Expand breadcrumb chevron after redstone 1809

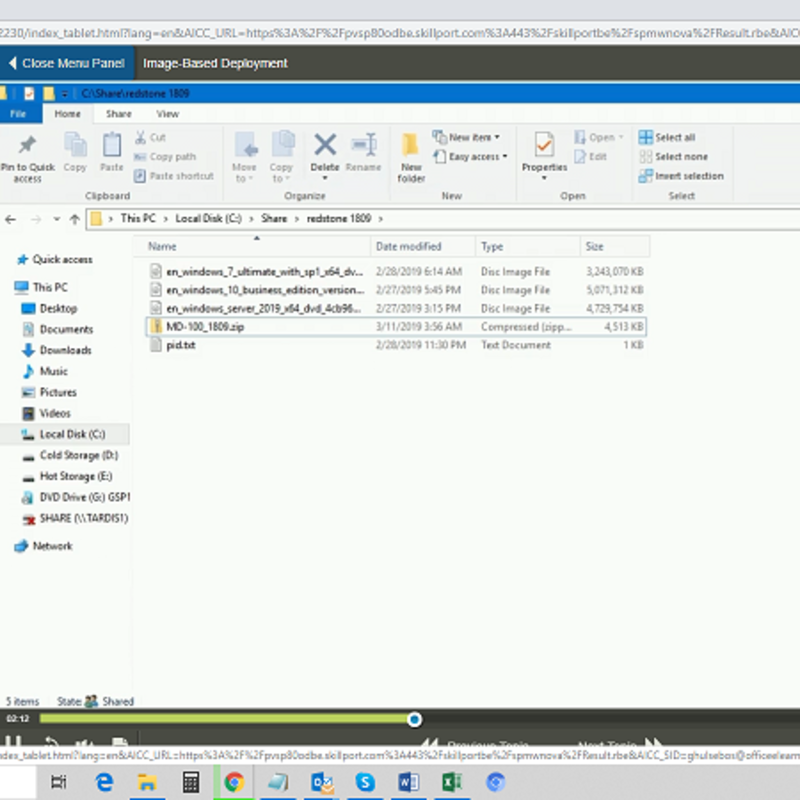[381, 219]
